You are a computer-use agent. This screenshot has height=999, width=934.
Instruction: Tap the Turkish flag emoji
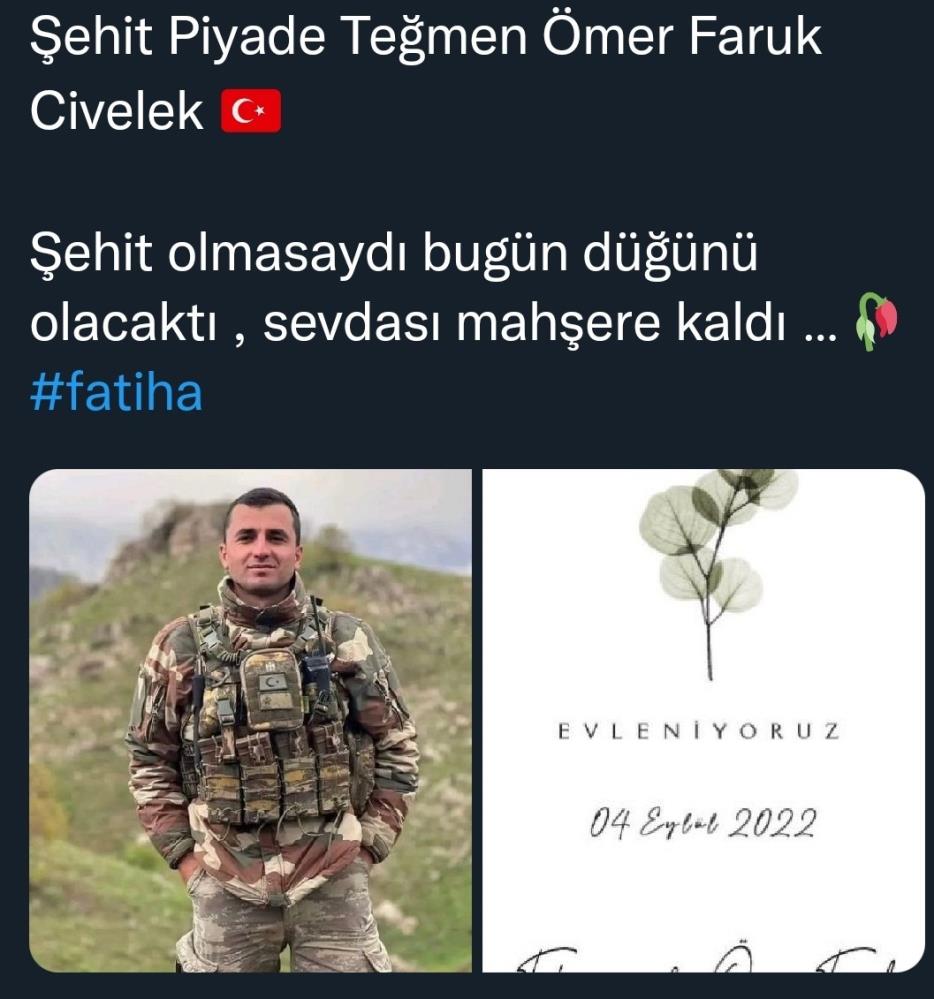251,111
